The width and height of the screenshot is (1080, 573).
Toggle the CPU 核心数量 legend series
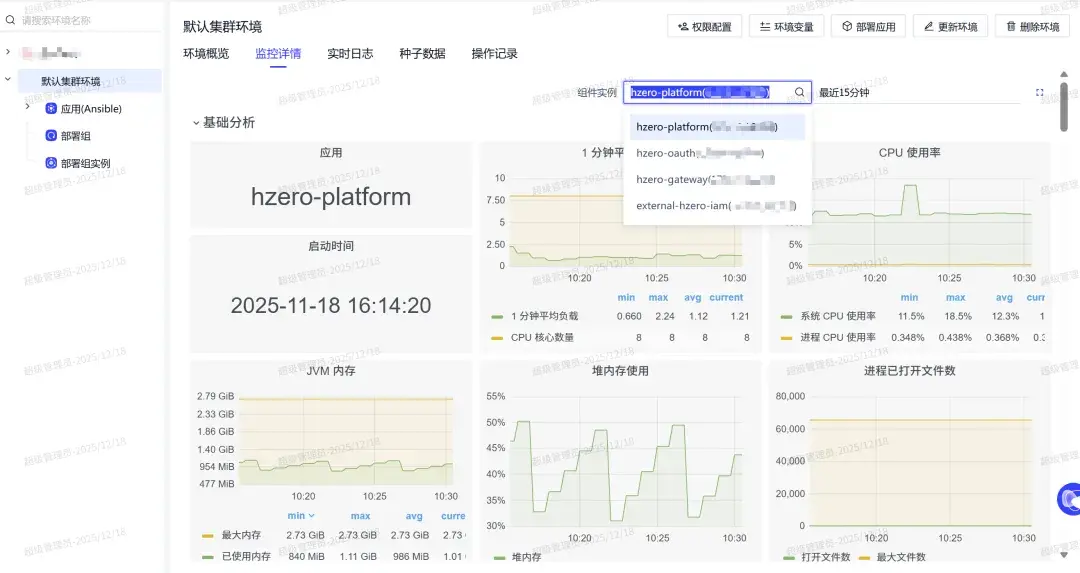pyautogui.click(x=542, y=337)
